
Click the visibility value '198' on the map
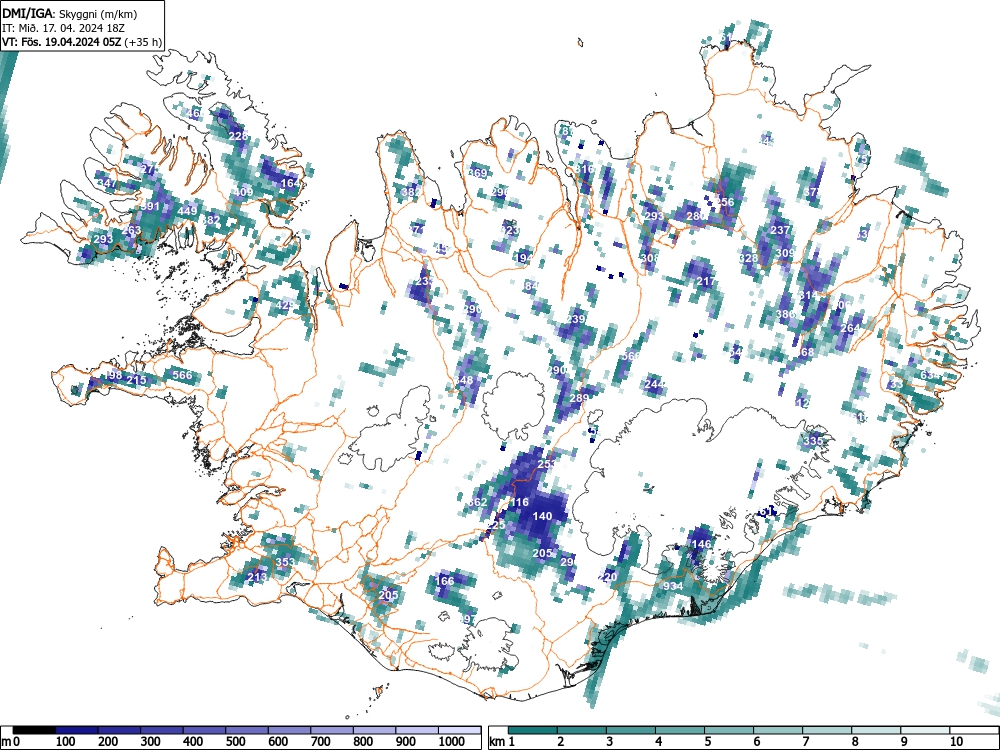[112, 375]
